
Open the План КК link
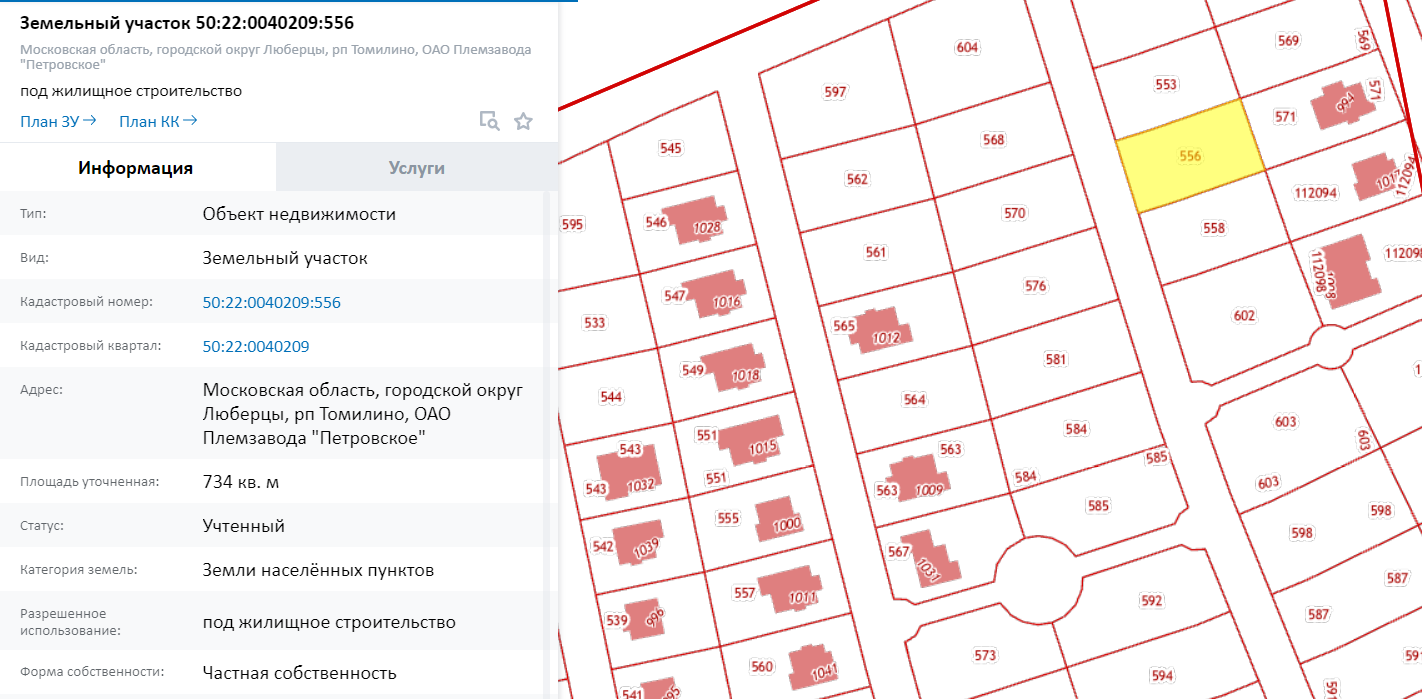click(x=158, y=121)
